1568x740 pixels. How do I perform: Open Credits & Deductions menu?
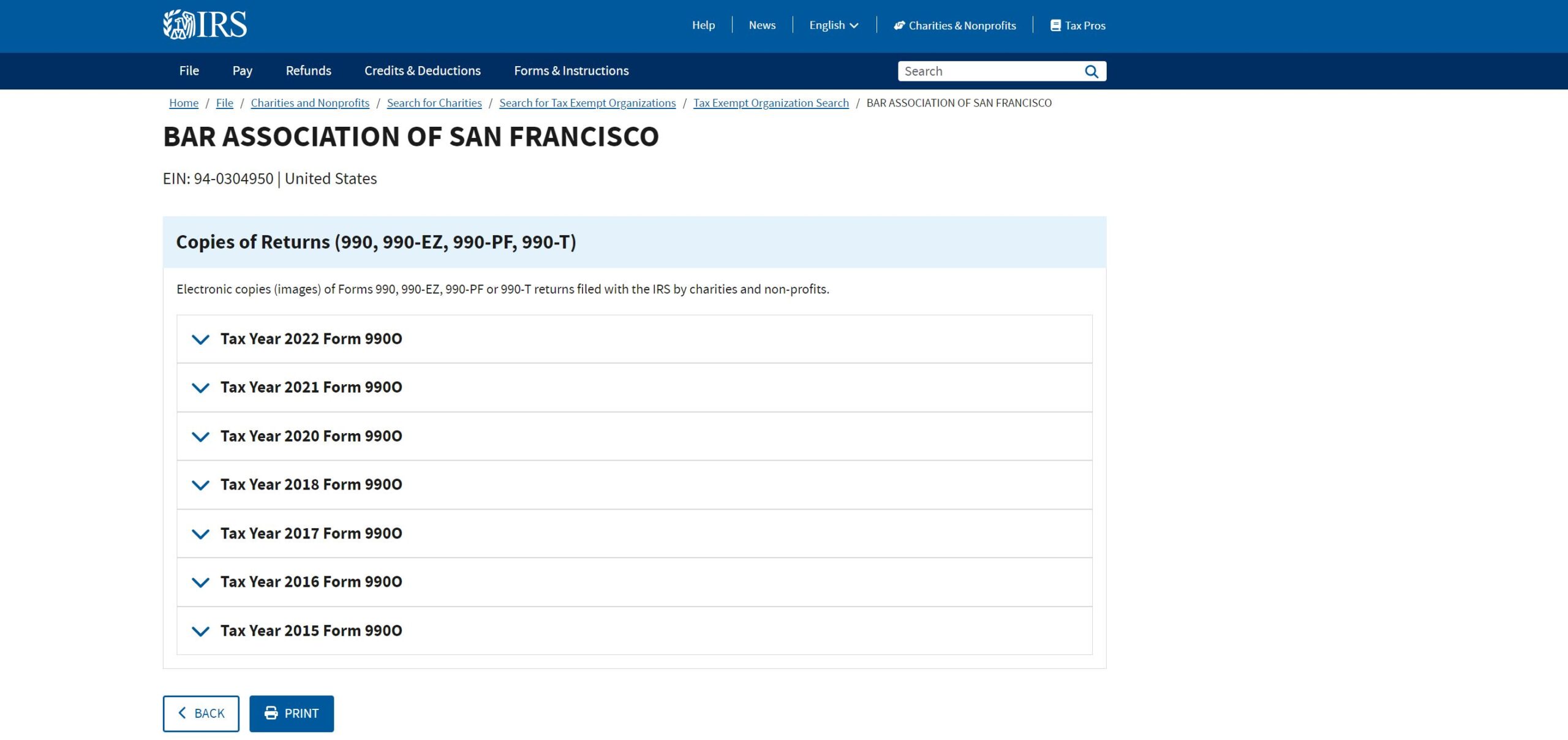point(423,70)
